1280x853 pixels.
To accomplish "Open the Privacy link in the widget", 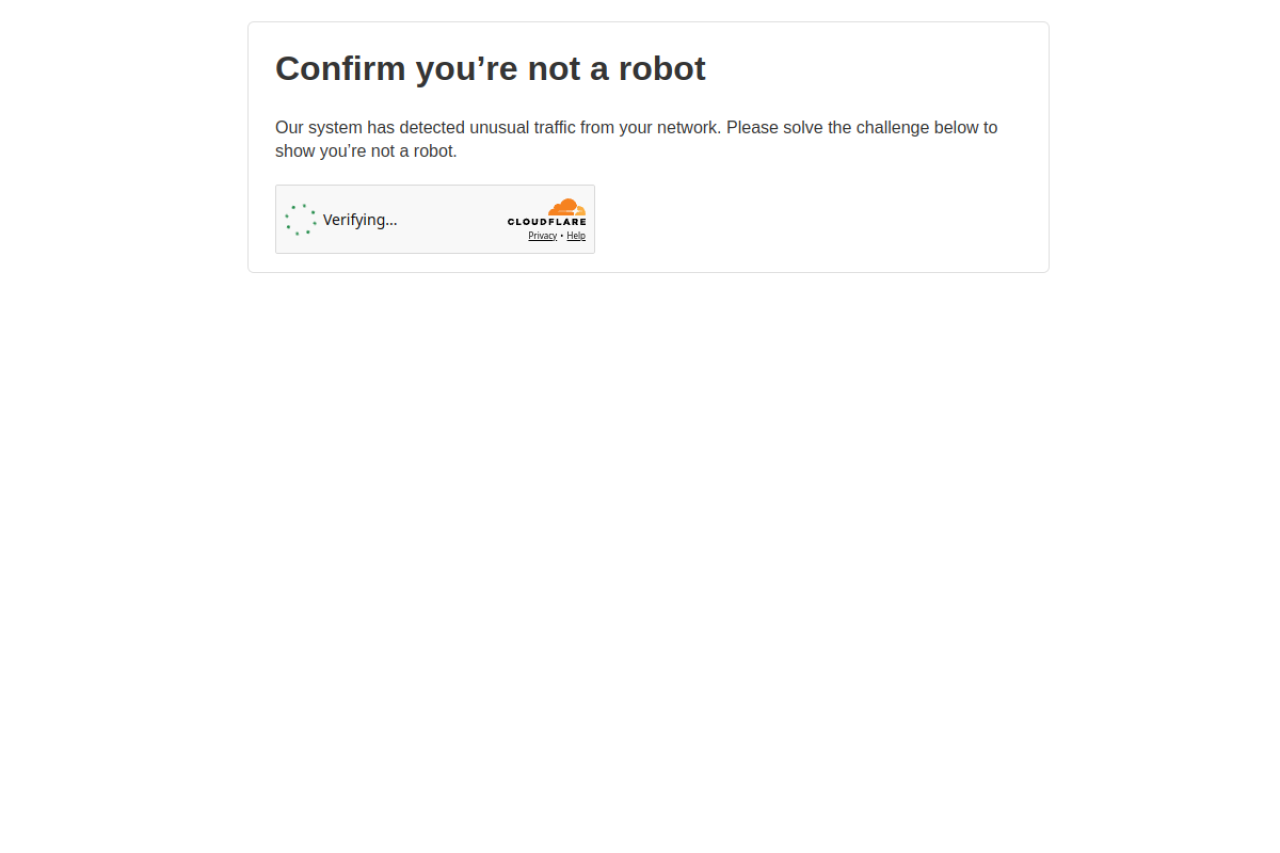I will [x=542, y=236].
